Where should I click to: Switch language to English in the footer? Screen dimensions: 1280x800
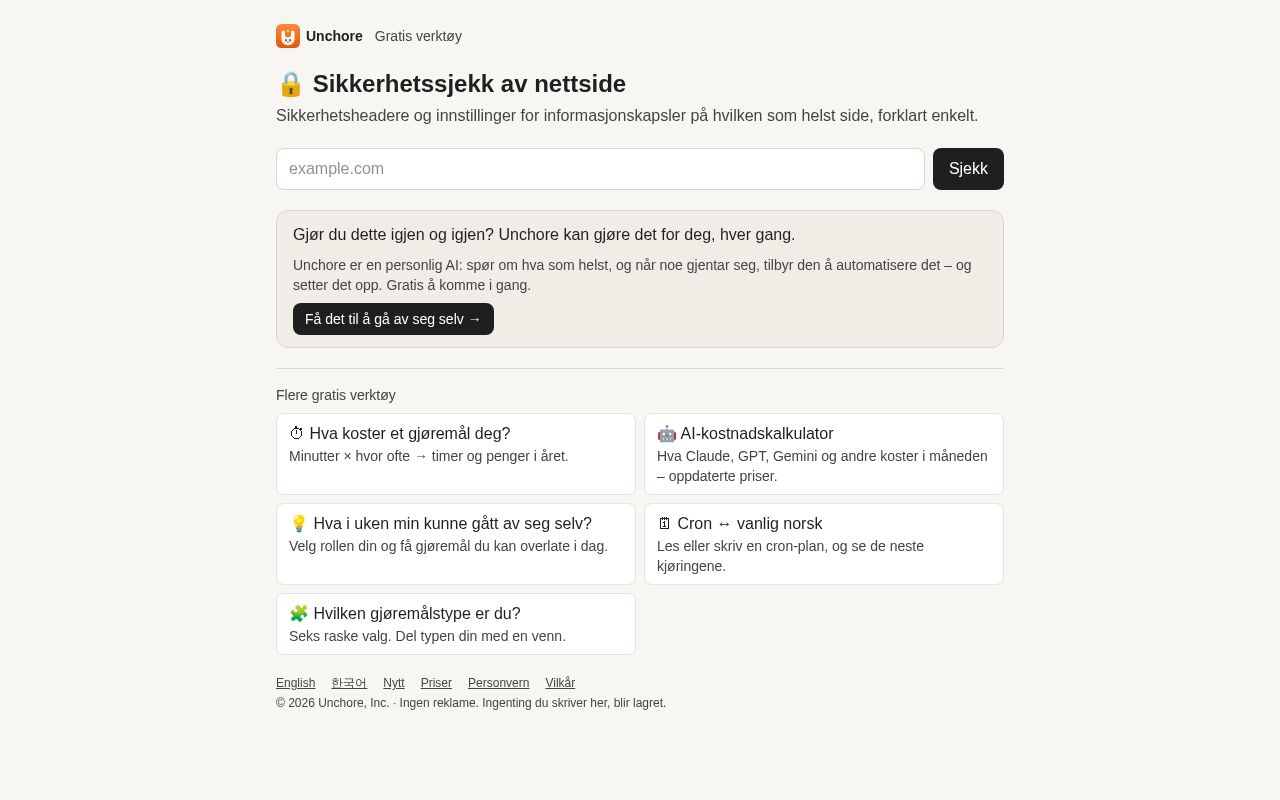[295, 683]
